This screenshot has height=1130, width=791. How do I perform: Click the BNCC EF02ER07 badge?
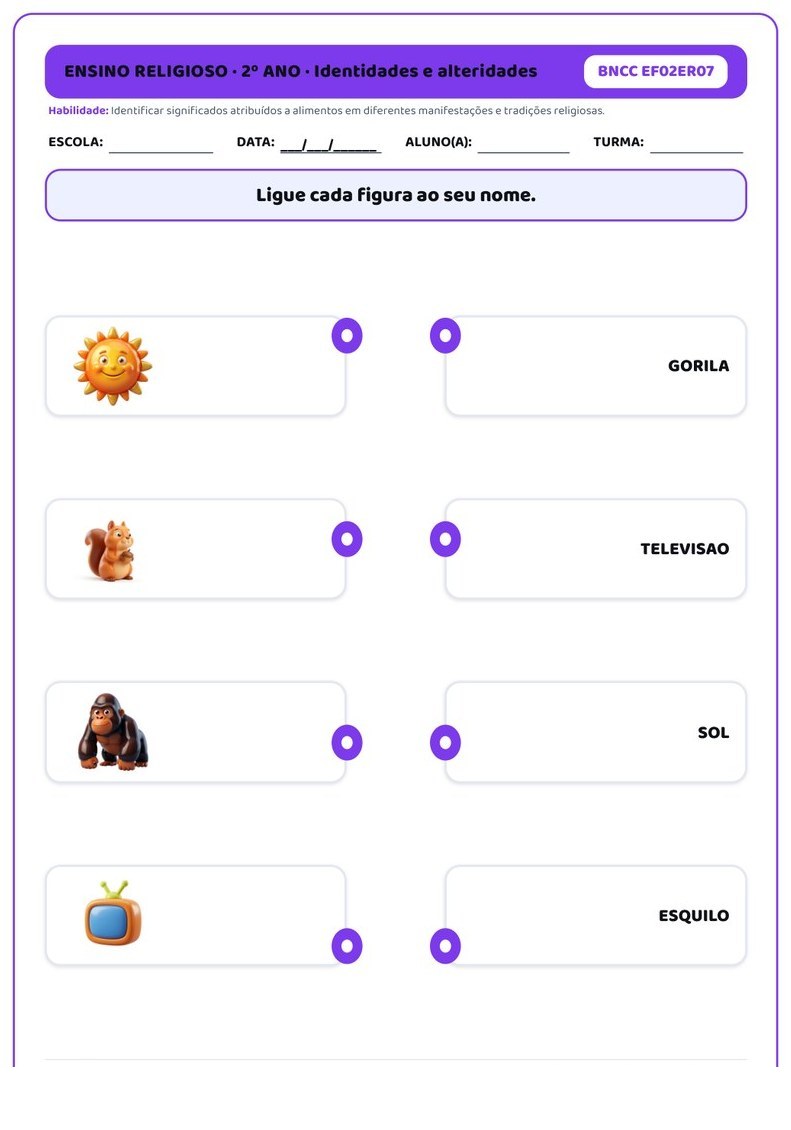[x=656, y=71]
